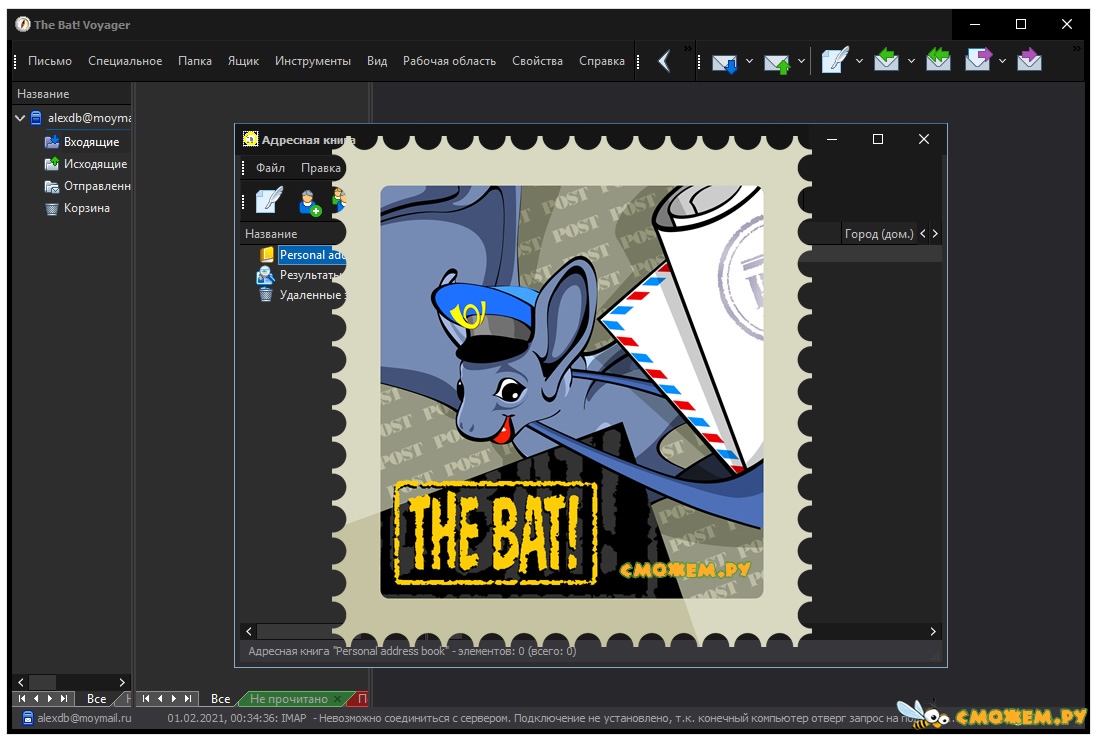Image resolution: width=1098 pixels, height=741 pixels.
Task: Select the Отправленные folder
Action: point(88,186)
